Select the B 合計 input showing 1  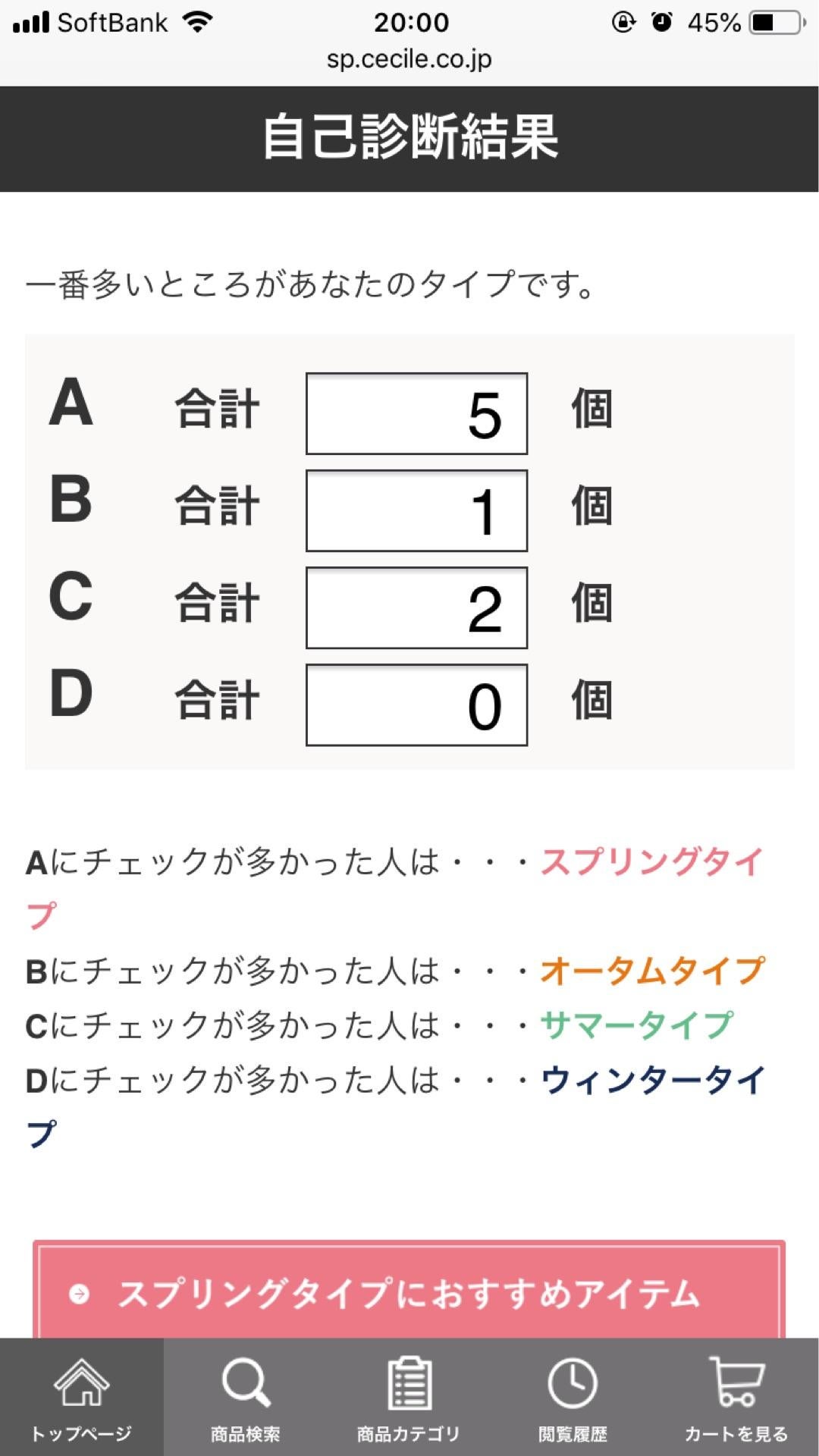coord(416,510)
